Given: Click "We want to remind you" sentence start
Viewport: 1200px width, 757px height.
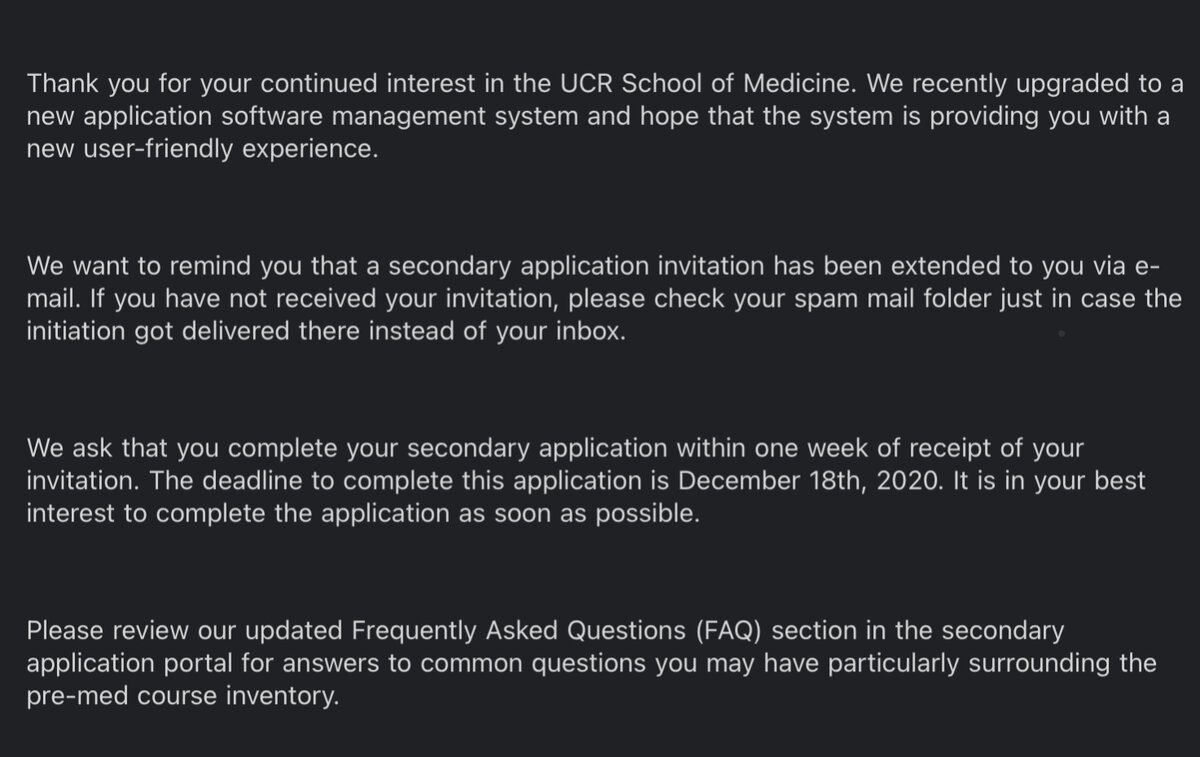Looking at the screenshot, I should pos(140,267).
